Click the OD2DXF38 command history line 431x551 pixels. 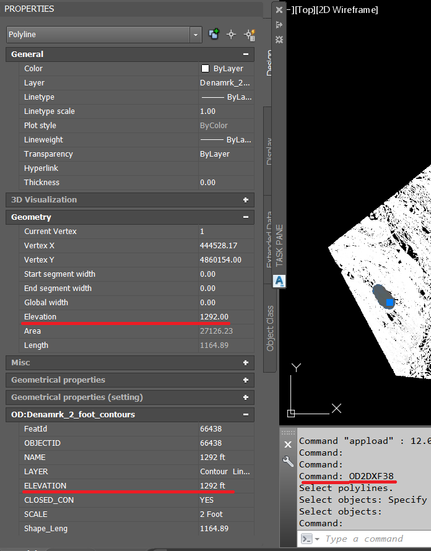[x=346, y=476]
